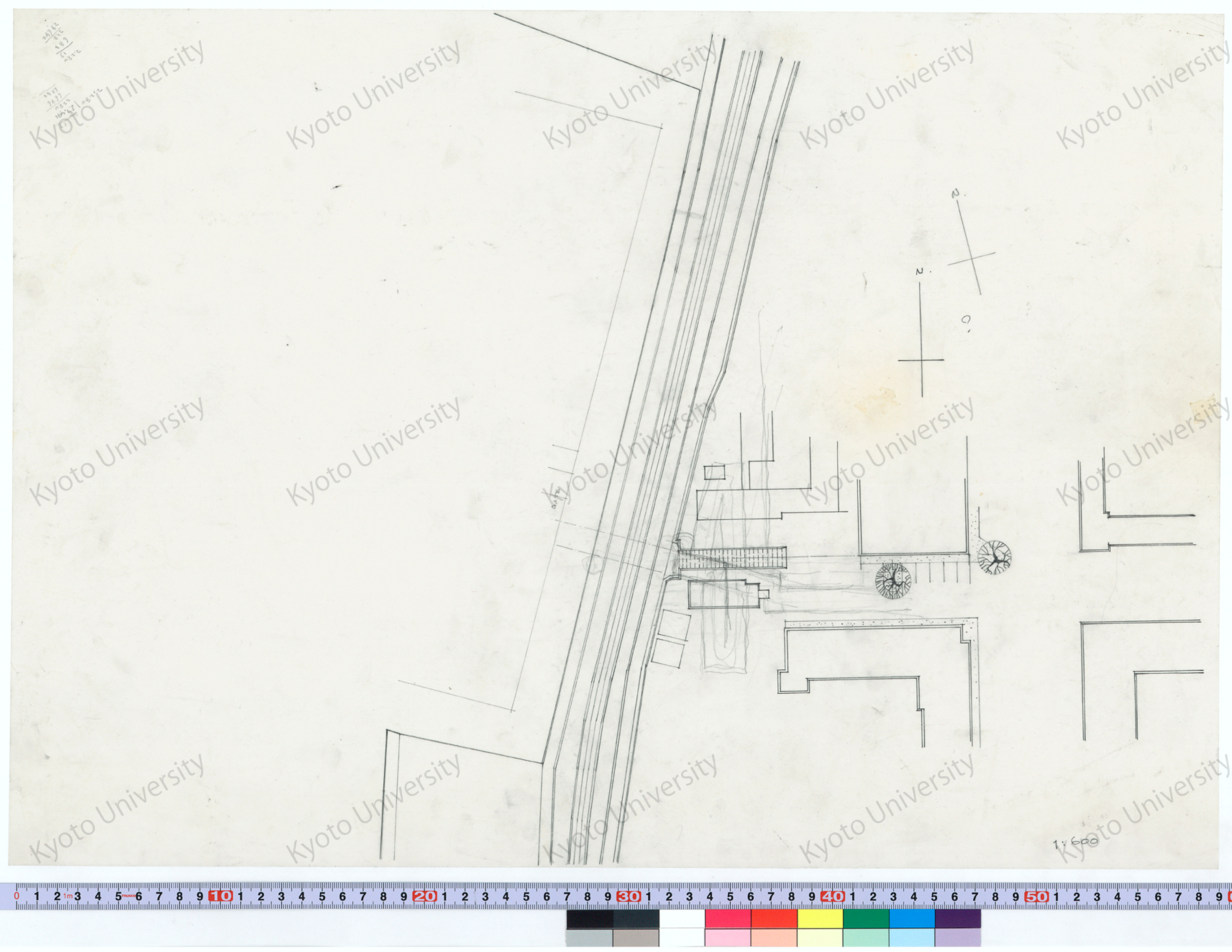Image resolution: width=1232 pixels, height=952 pixels.
Task: Select the dark purple color swatch
Action: (x=957, y=918)
